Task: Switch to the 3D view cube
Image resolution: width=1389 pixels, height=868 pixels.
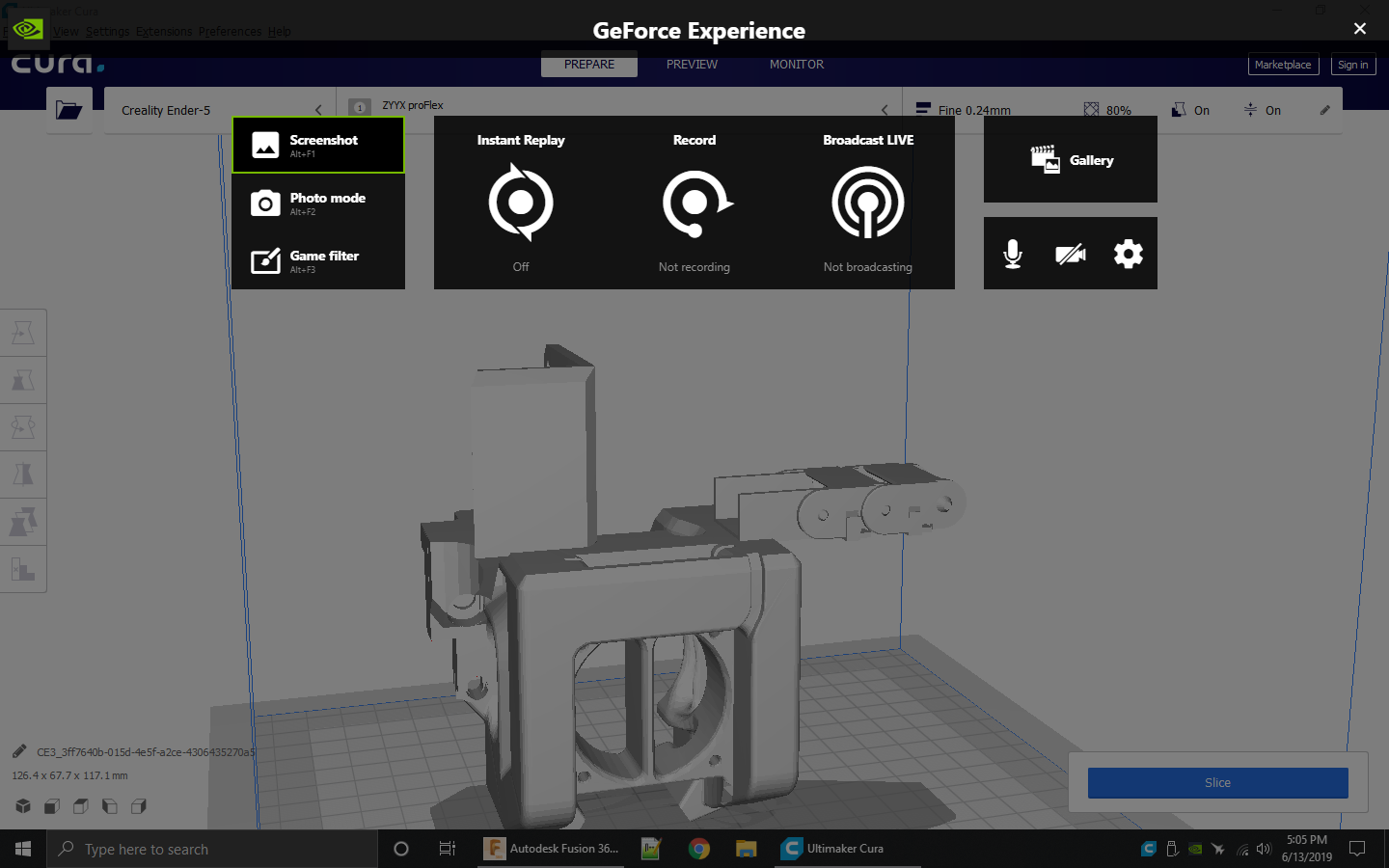Action: click(23, 806)
